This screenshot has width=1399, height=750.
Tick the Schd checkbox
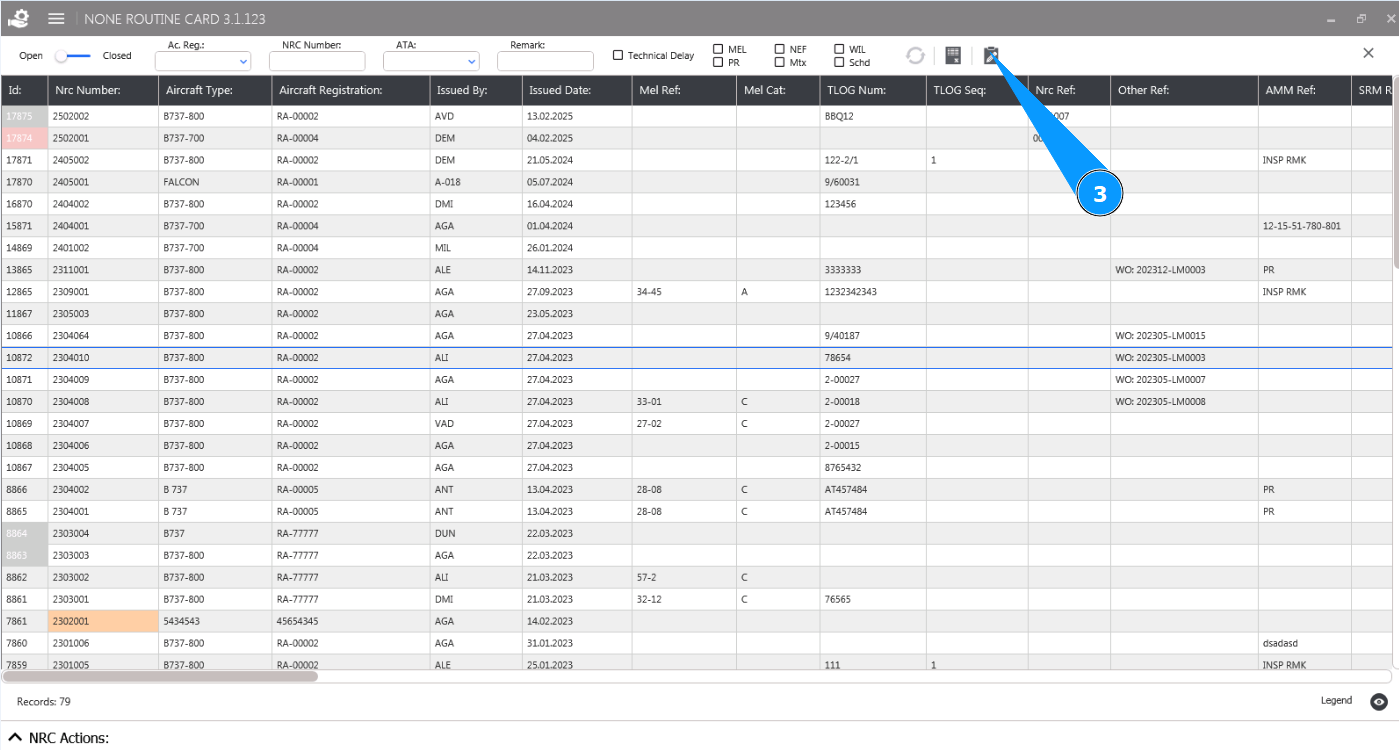(839, 62)
